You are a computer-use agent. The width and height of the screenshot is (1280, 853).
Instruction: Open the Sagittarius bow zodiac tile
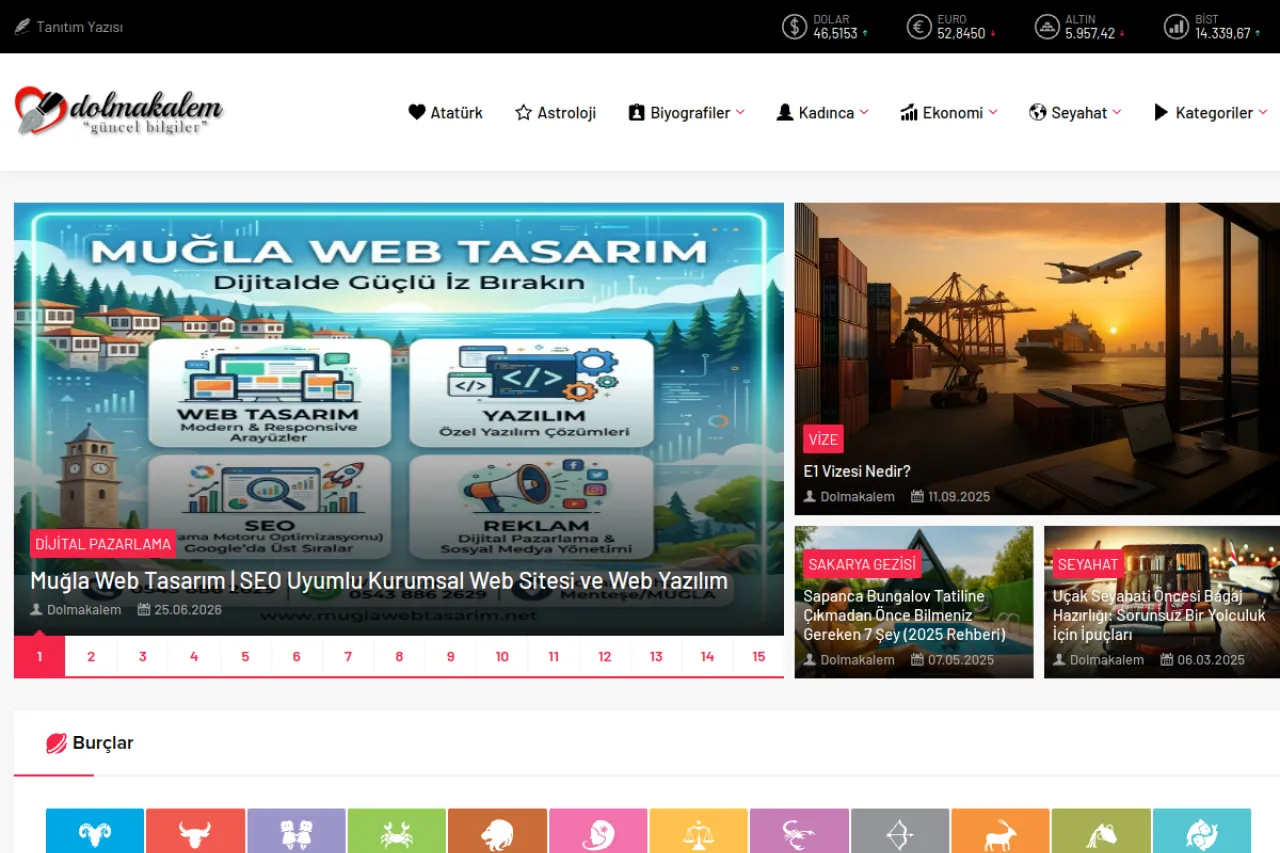(x=900, y=831)
